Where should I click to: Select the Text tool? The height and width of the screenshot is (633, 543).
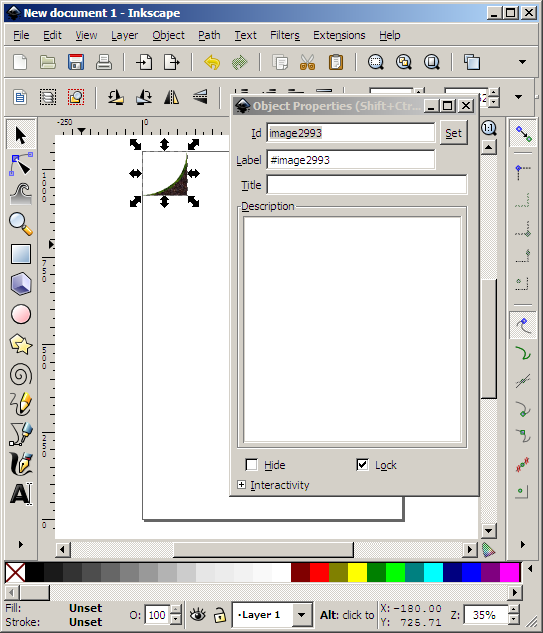[21, 493]
